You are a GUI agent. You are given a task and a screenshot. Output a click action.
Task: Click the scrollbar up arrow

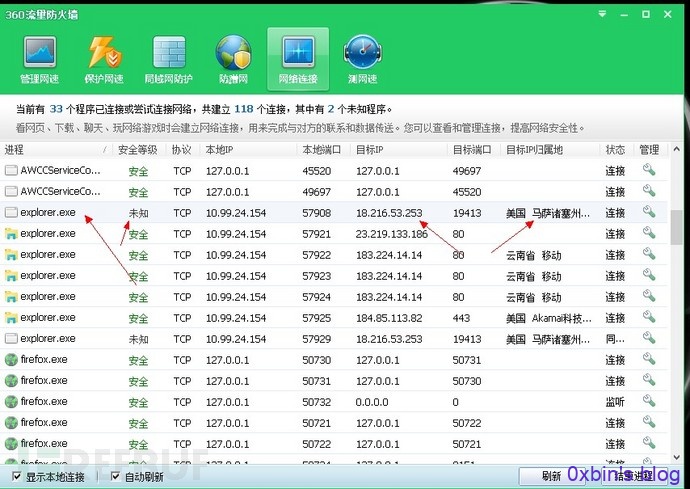[676, 149]
